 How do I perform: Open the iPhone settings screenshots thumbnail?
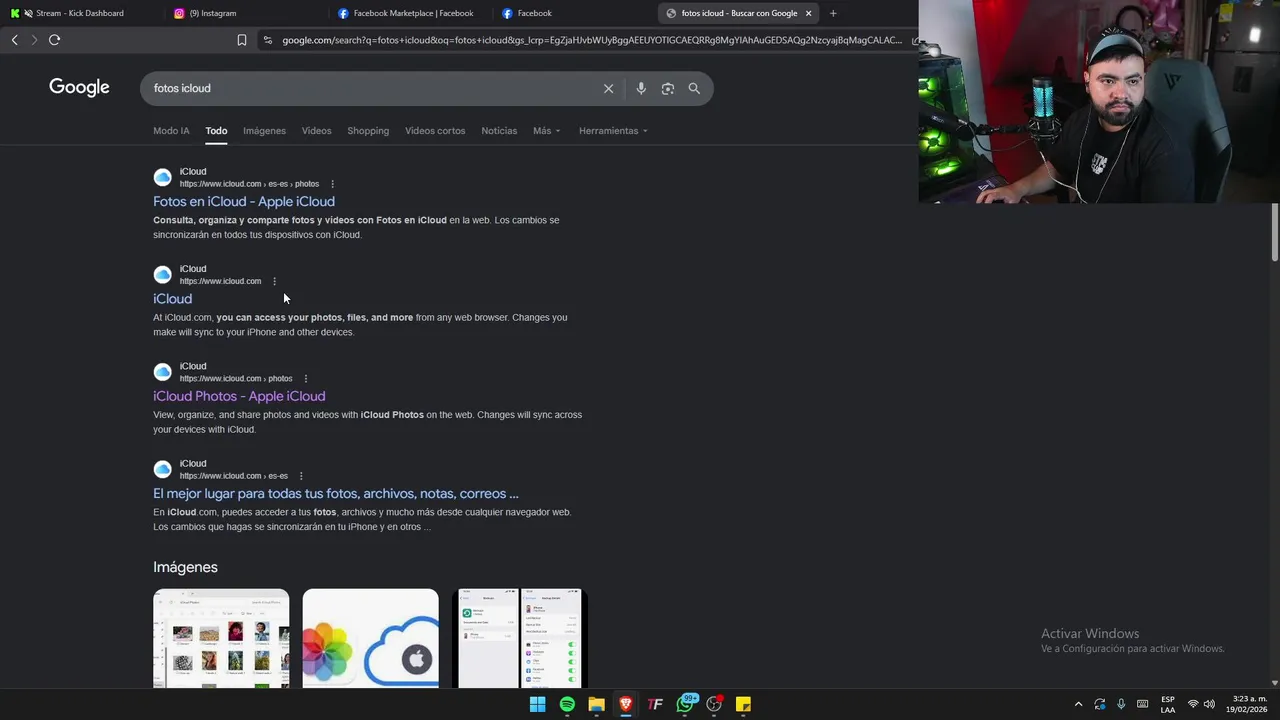(519, 638)
